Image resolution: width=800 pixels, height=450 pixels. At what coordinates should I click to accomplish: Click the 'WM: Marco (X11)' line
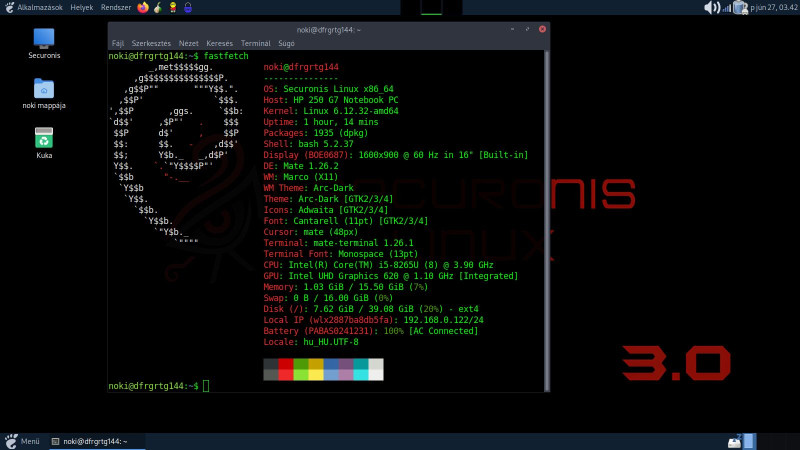pos(301,177)
